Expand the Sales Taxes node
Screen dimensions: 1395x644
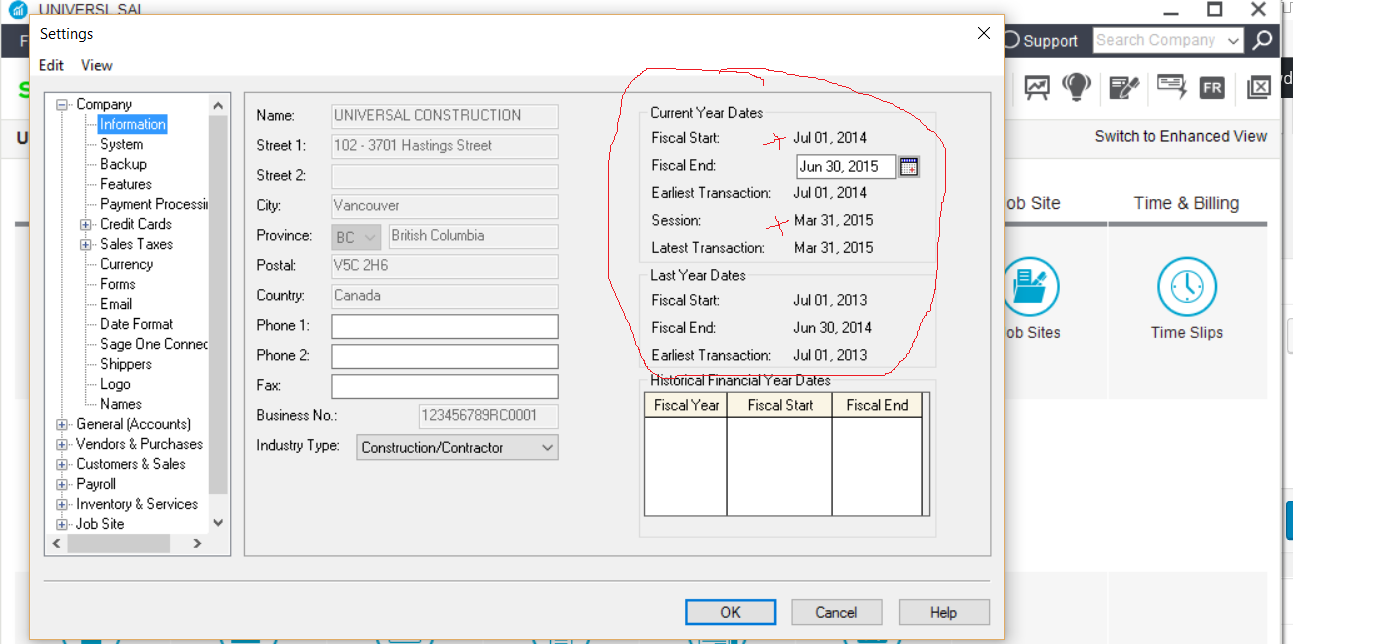(x=86, y=244)
